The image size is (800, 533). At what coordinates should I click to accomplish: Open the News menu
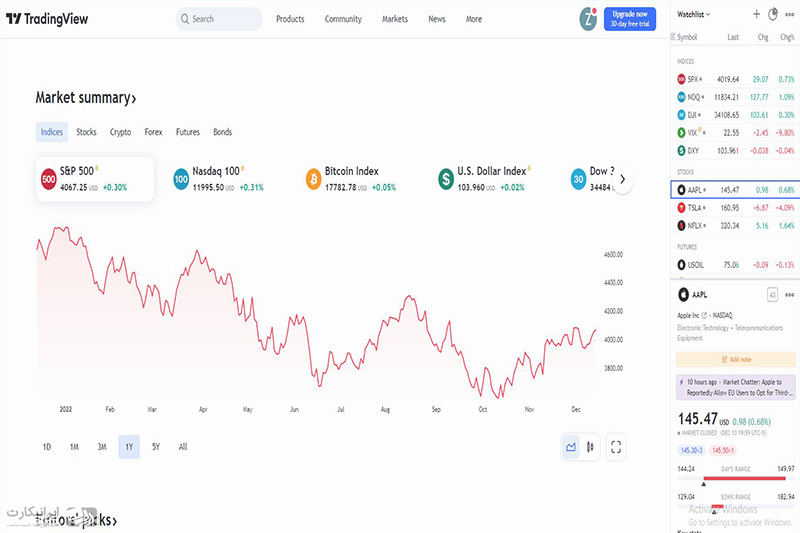point(437,19)
